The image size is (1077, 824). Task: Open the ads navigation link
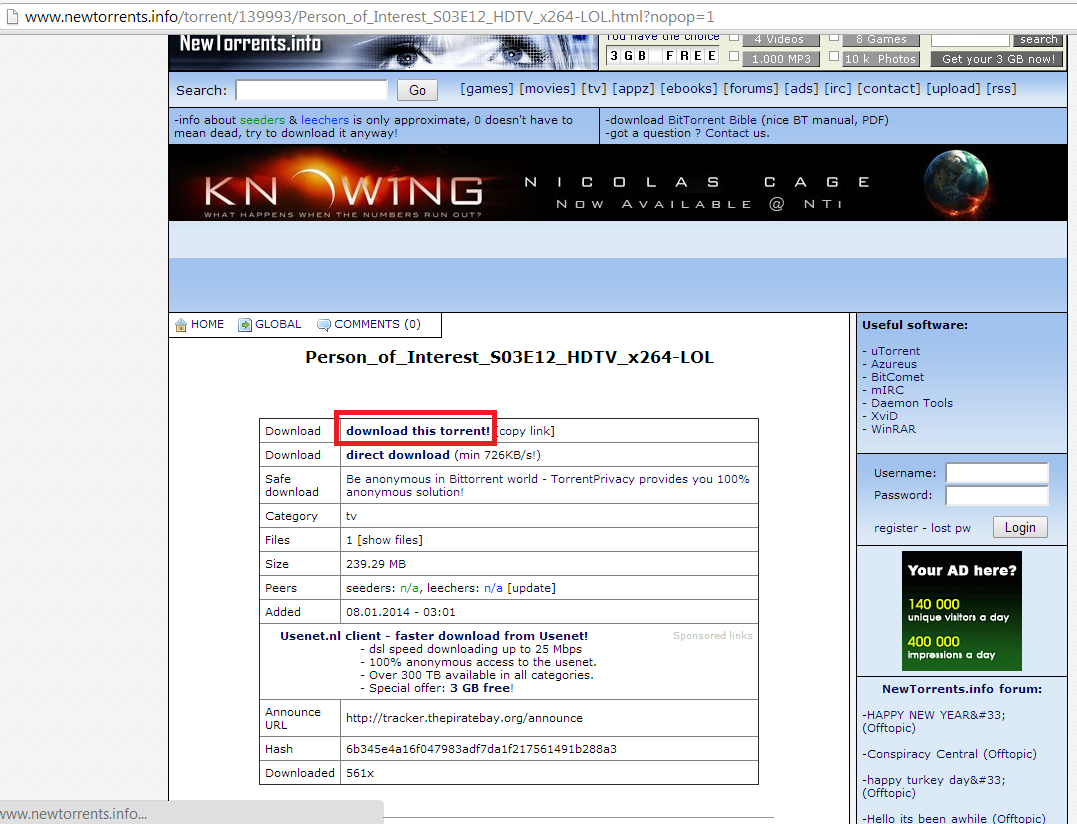coord(802,89)
